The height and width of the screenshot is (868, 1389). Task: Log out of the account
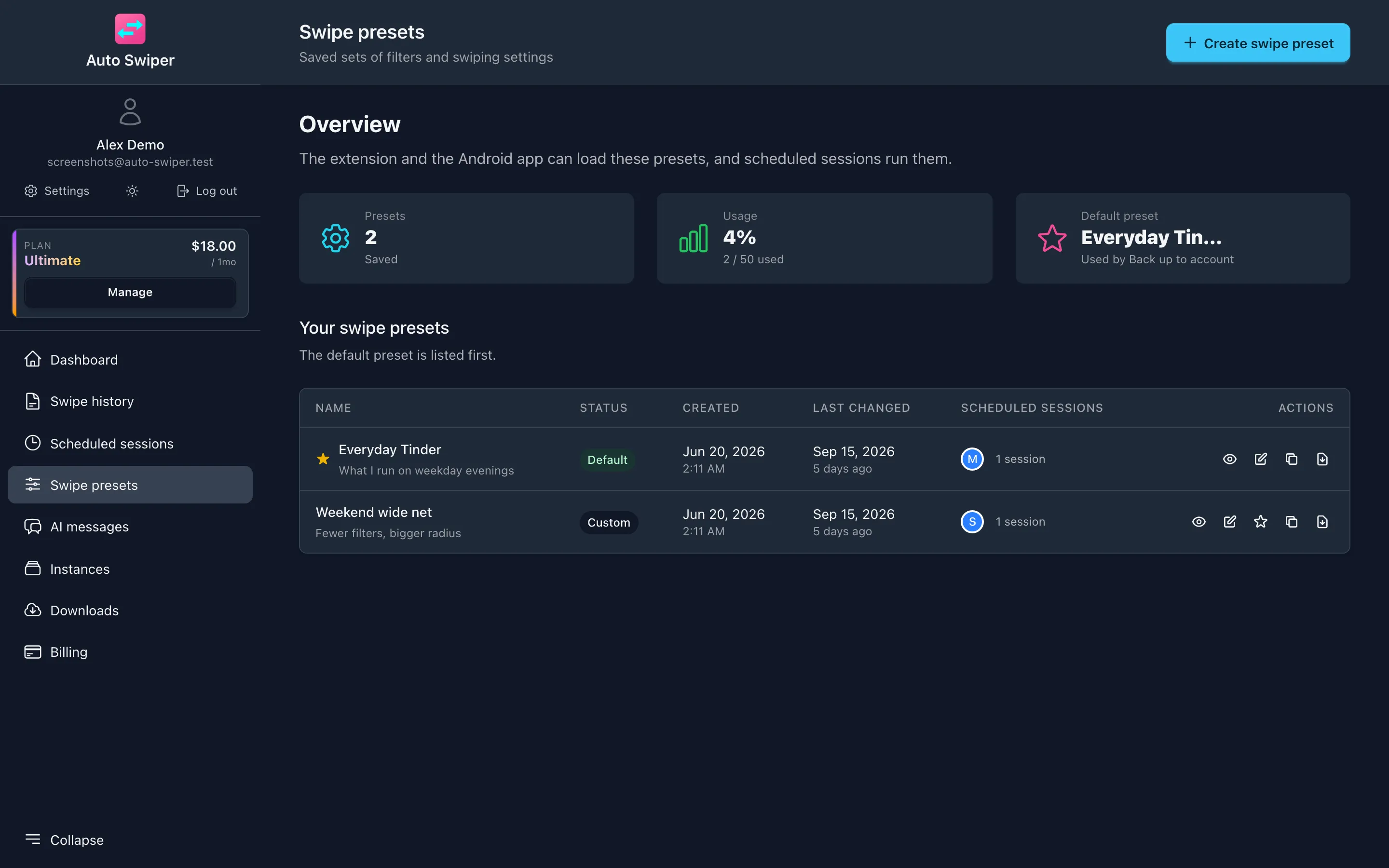tap(206, 190)
